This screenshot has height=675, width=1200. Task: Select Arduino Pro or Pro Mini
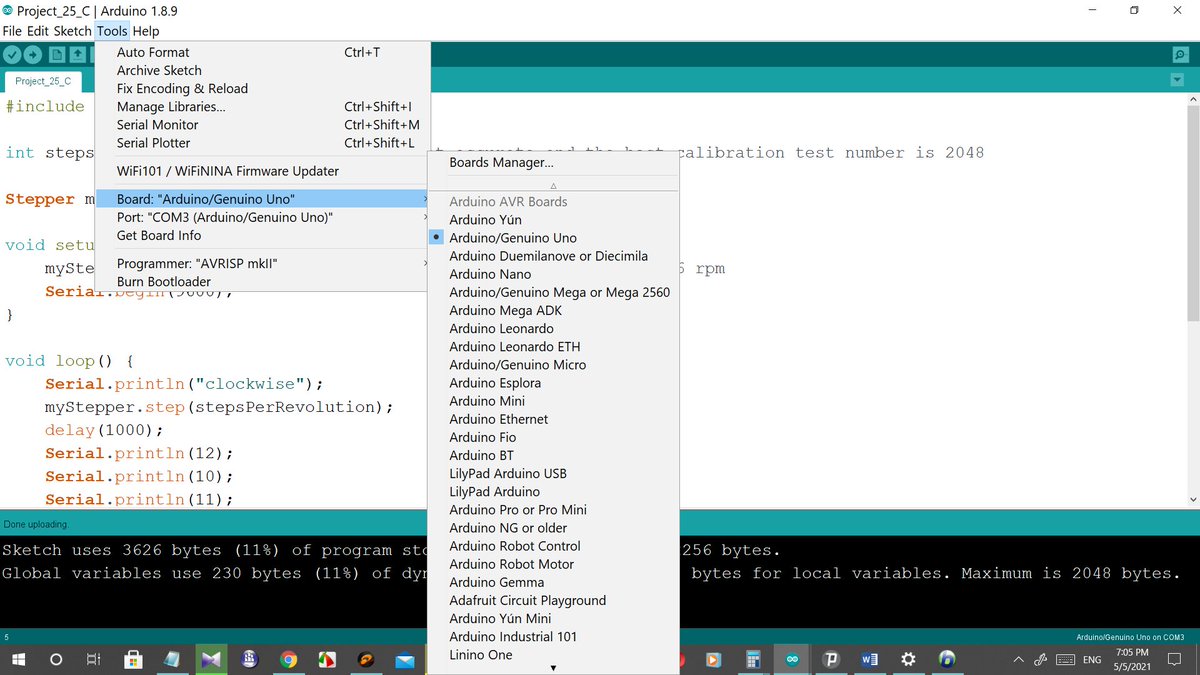pyautogui.click(x=553, y=509)
